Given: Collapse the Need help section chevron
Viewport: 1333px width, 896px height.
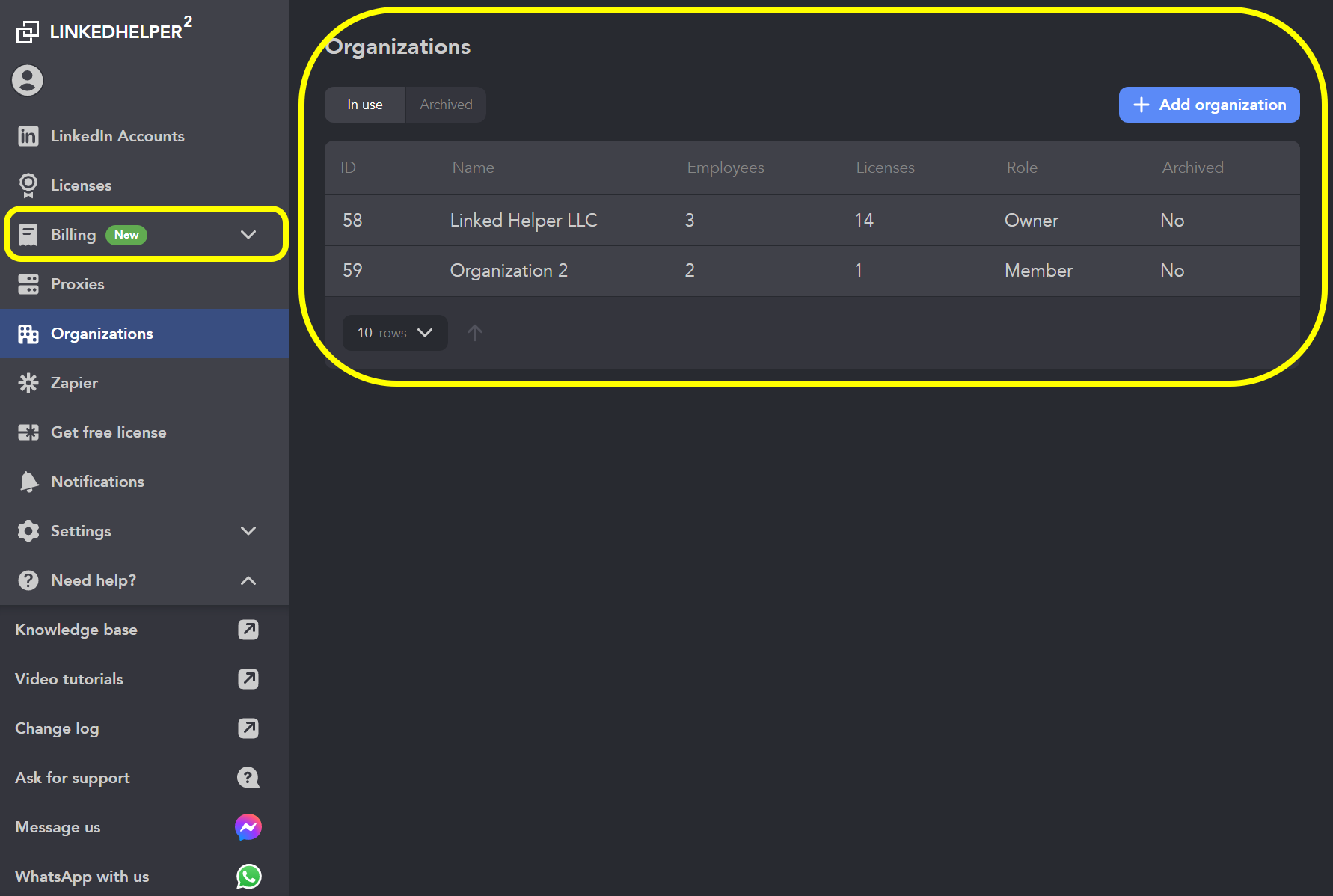Looking at the screenshot, I should click(248, 580).
